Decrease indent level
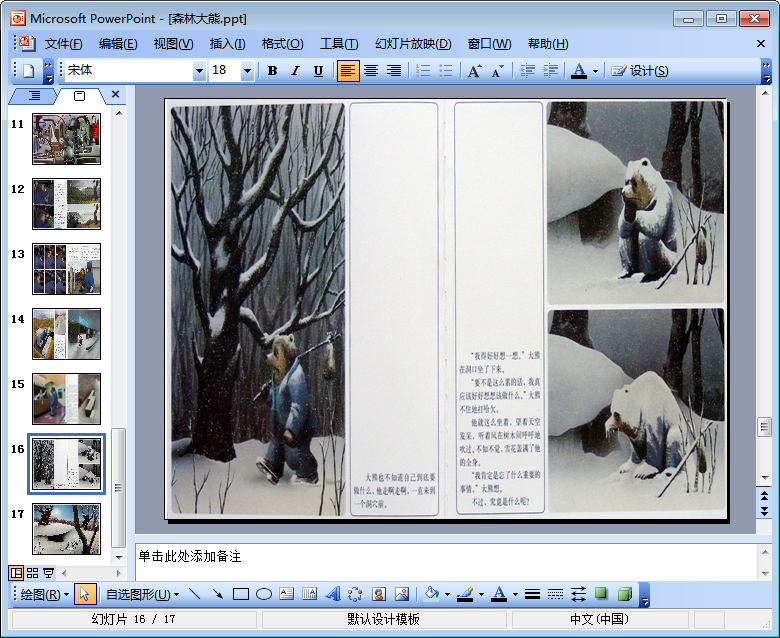Image resolution: width=780 pixels, height=638 pixels. pos(527,71)
